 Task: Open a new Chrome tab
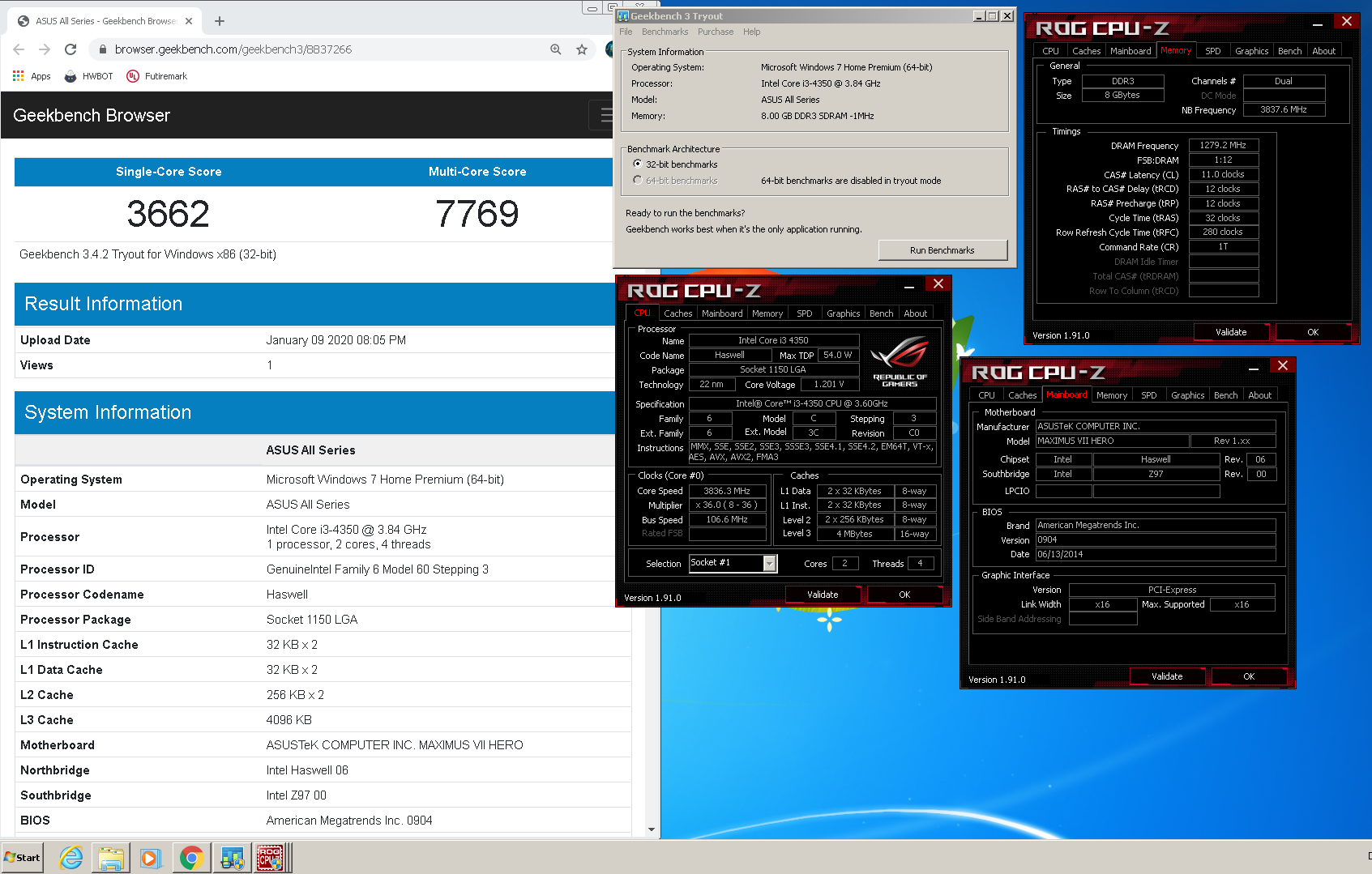pos(220,21)
